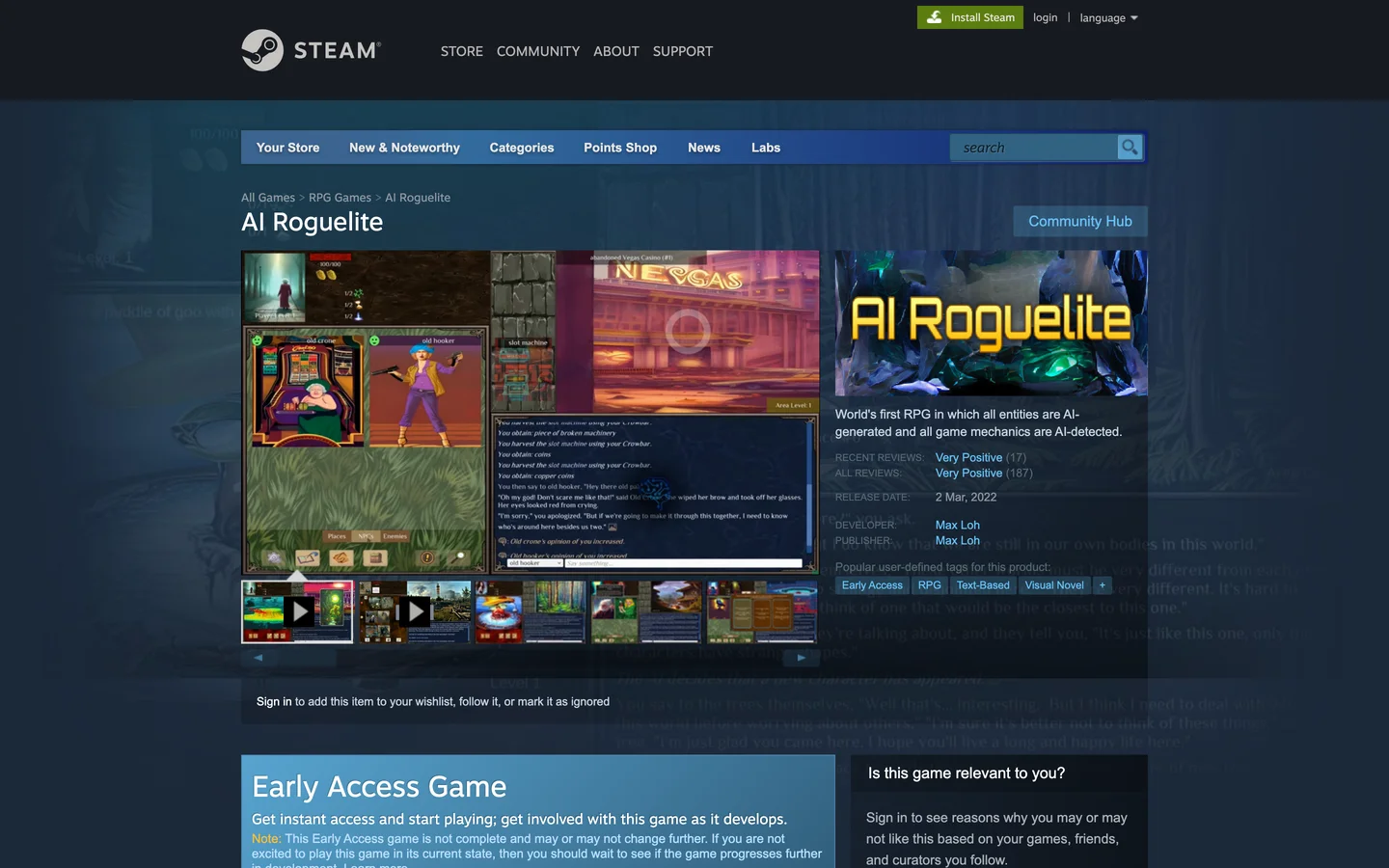The image size is (1389, 868).
Task: Focus the store search field
Action: point(1033,148)
